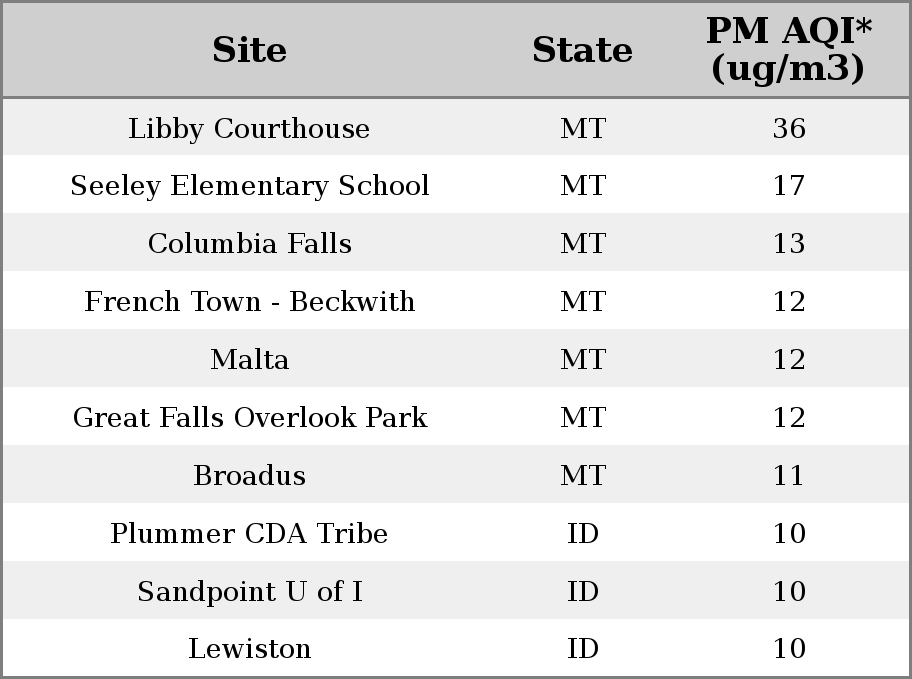The image size is (912, 679).
Task: Select the Seeley Elementary School site cell
Action: [250, 186]
